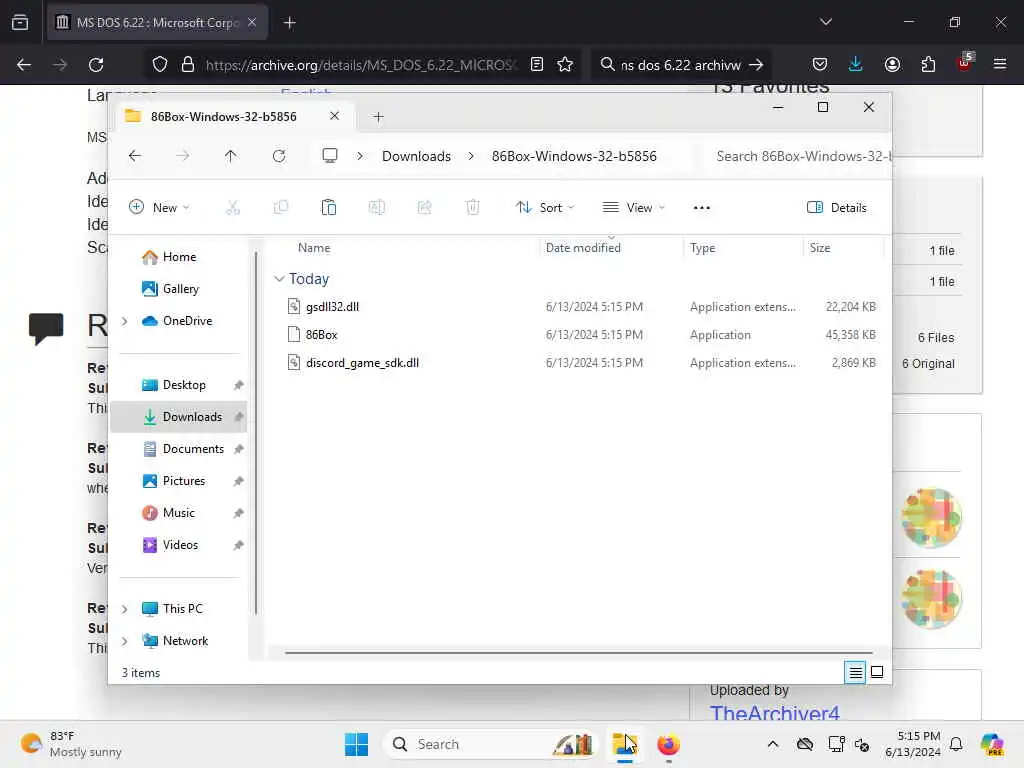
Task: Click the Copy icon in Explorer toolbar
Action: 281,208
